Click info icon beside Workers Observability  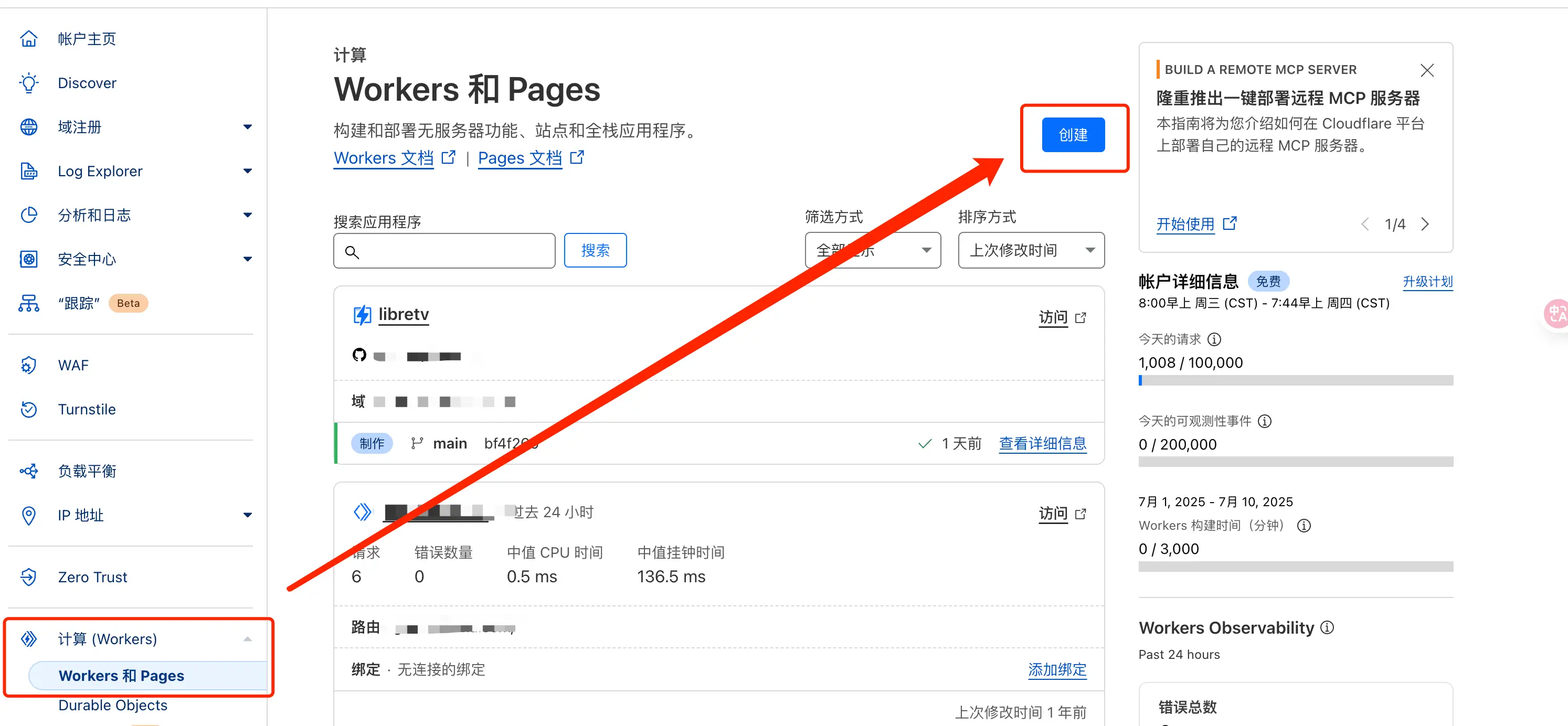tap(1327, 627)
